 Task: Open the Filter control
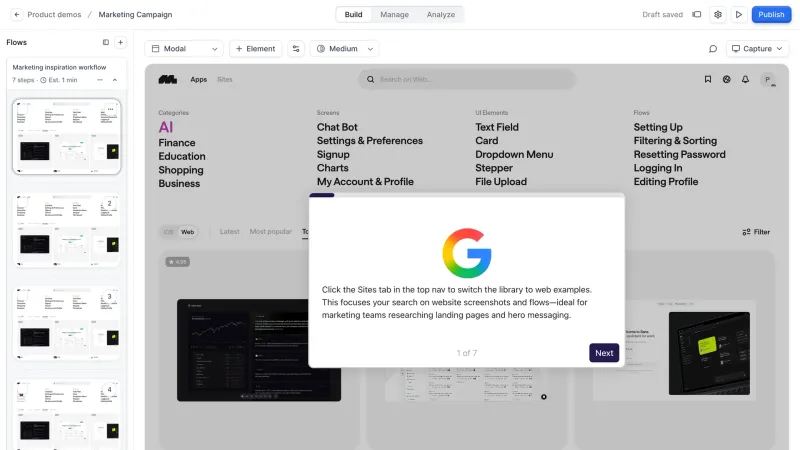tap(756, 232)
